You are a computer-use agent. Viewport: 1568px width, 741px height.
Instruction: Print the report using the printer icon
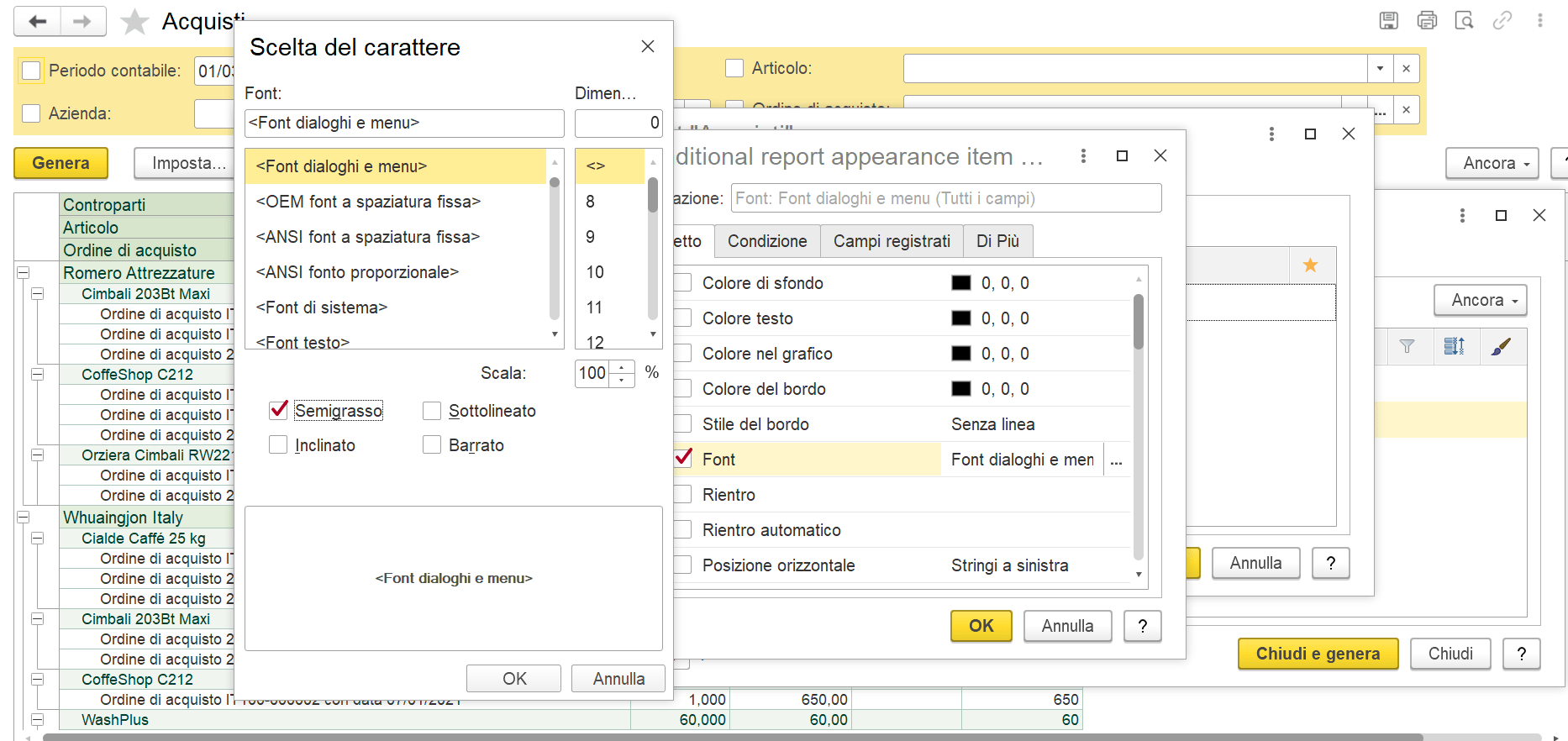1427,20
